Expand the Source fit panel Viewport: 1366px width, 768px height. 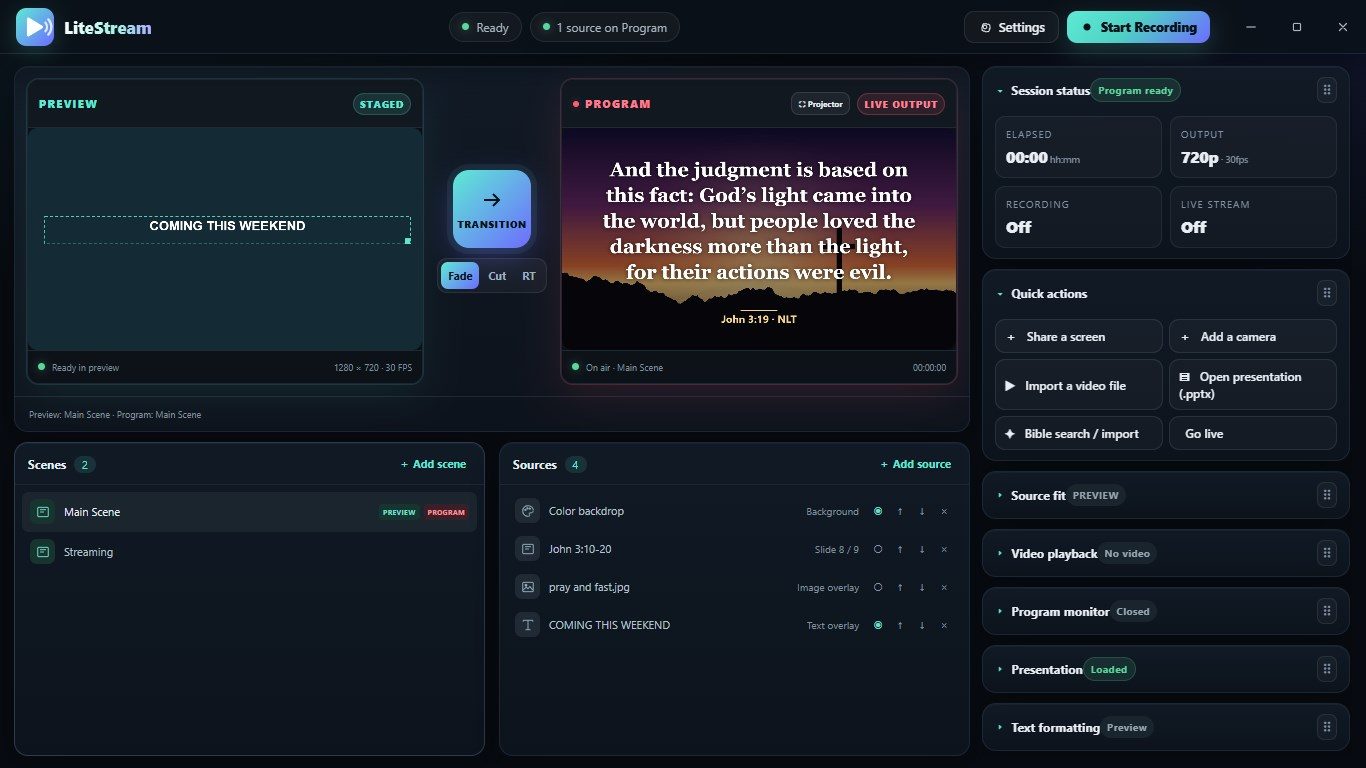tap(1000, 496)
